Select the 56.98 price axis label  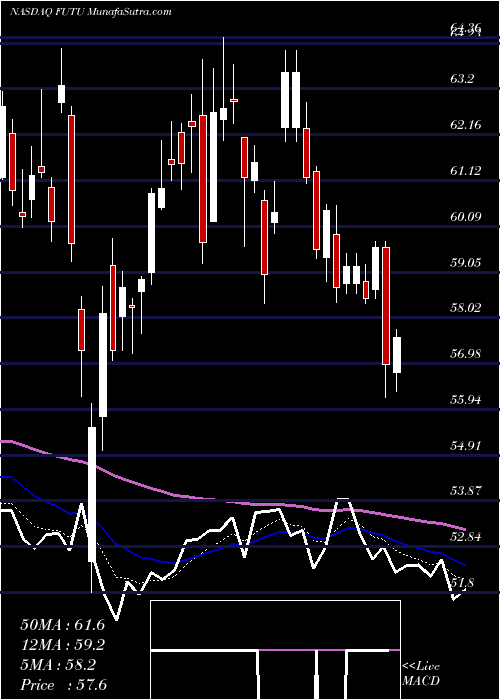(x=466, y=354)
